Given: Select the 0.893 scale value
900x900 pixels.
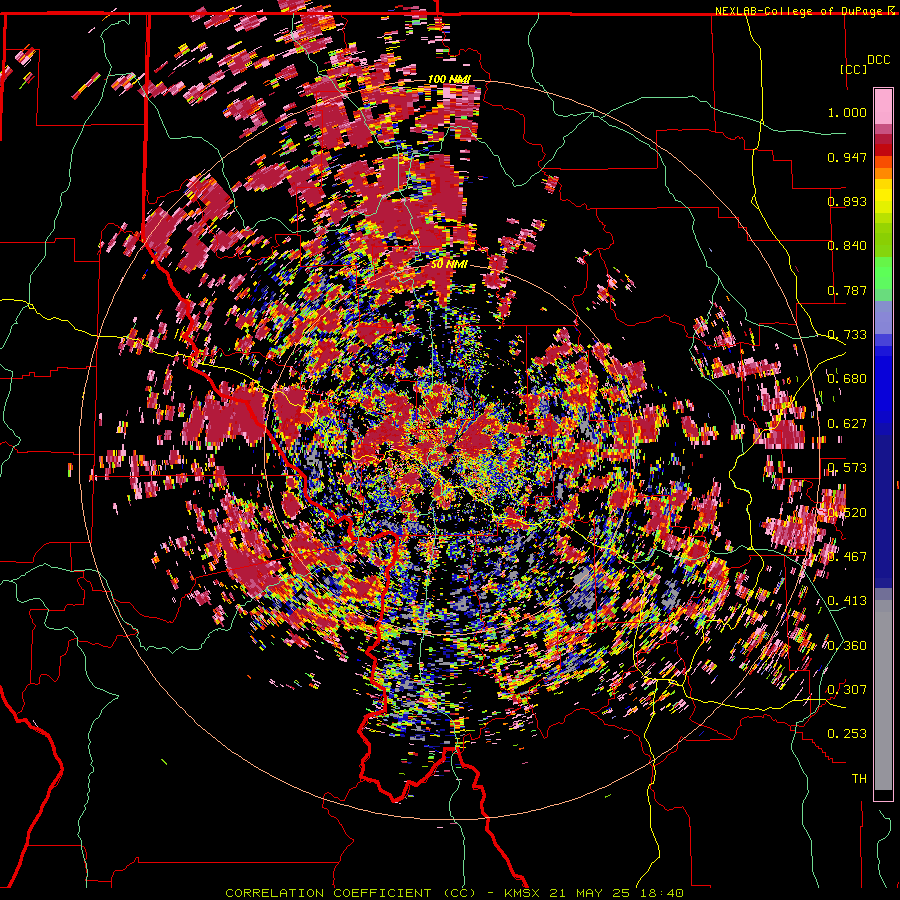Looking at the screenshot, I should [847, 201].
